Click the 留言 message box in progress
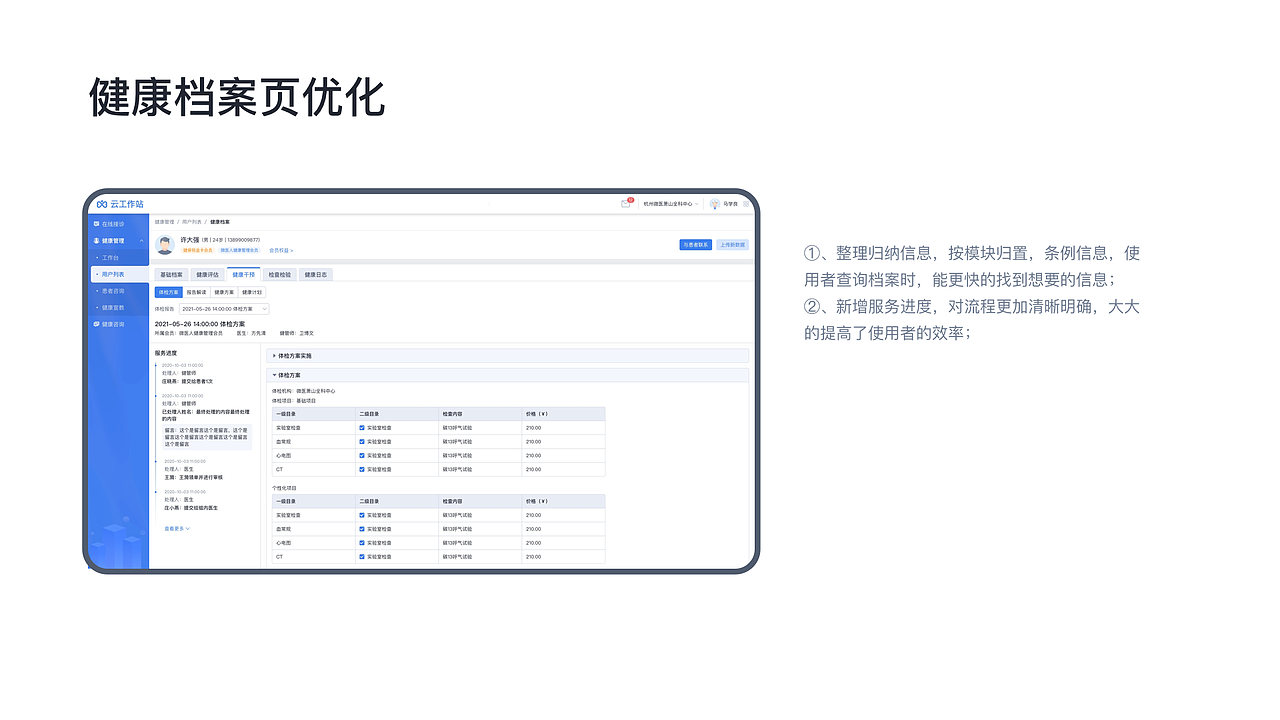 click(x=206, y=436)
